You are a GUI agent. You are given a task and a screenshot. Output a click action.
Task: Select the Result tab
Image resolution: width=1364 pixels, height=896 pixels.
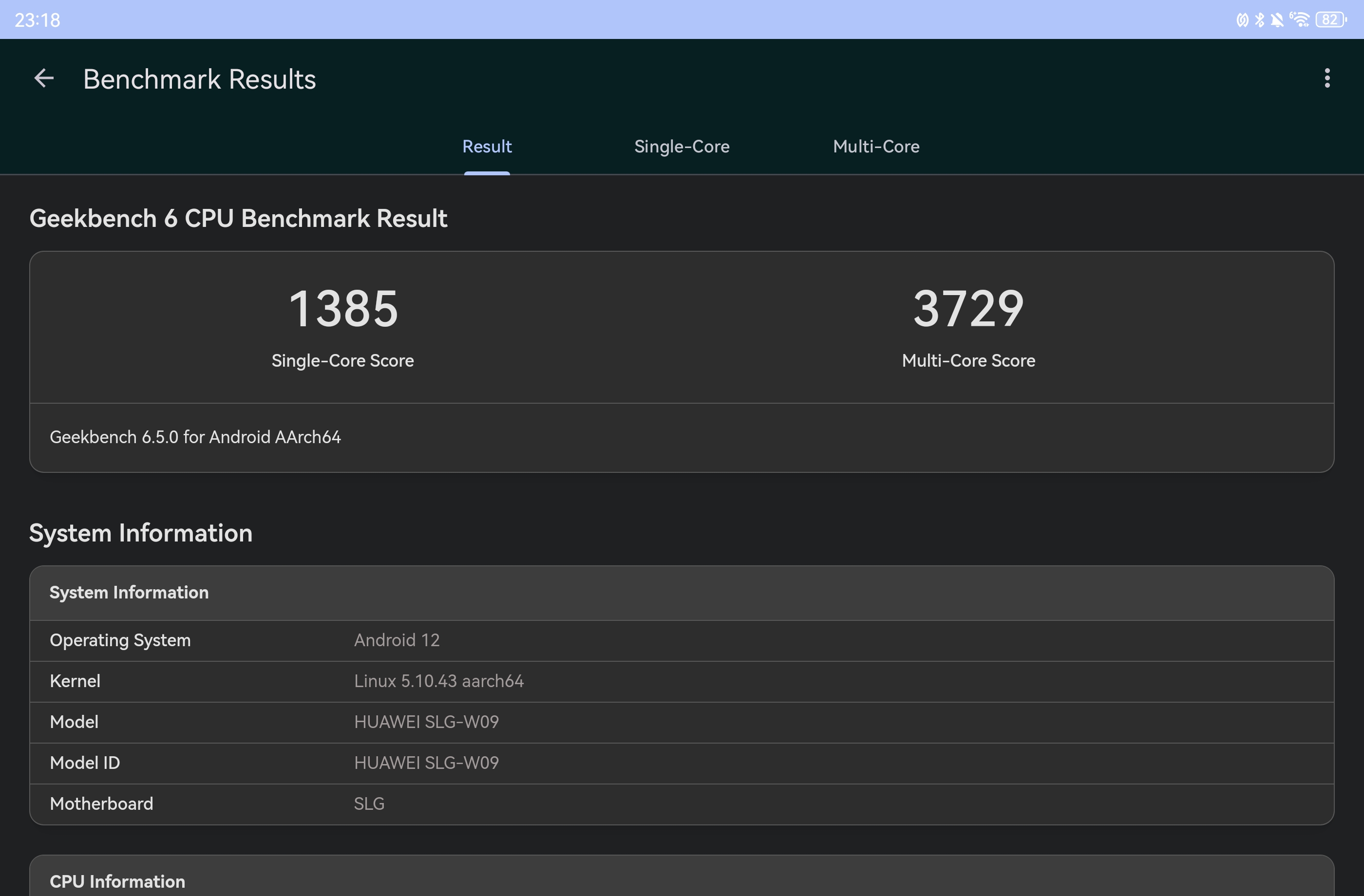tap(487, 147)
